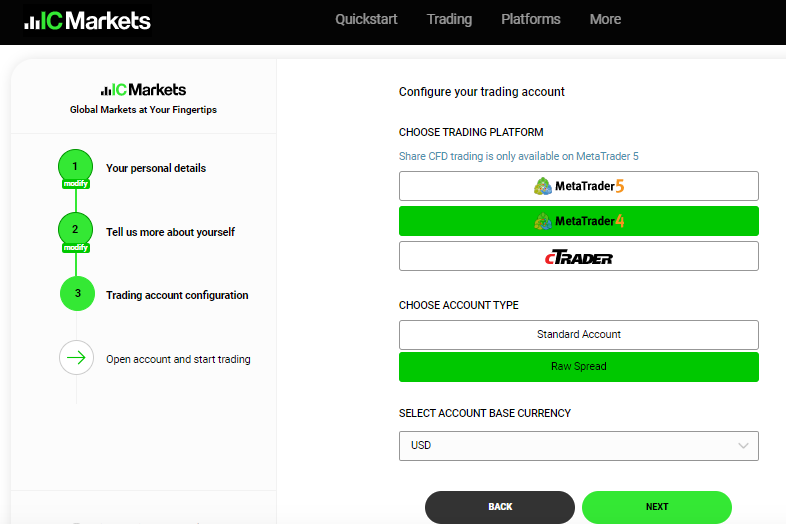The image size is (786, 524).
Task: Click the sidebar IC Markets logo
Action: point(143,90)
